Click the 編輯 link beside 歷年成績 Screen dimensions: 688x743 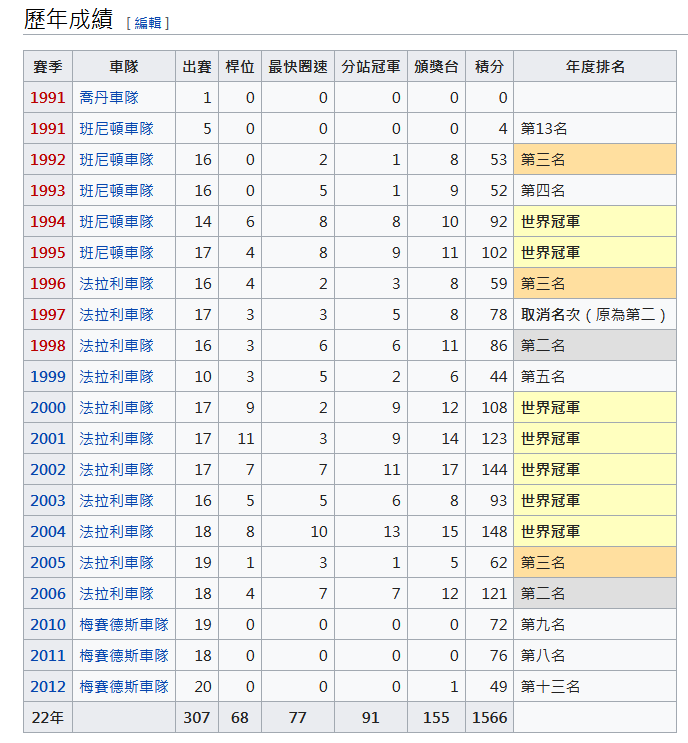tap(148, 22)
